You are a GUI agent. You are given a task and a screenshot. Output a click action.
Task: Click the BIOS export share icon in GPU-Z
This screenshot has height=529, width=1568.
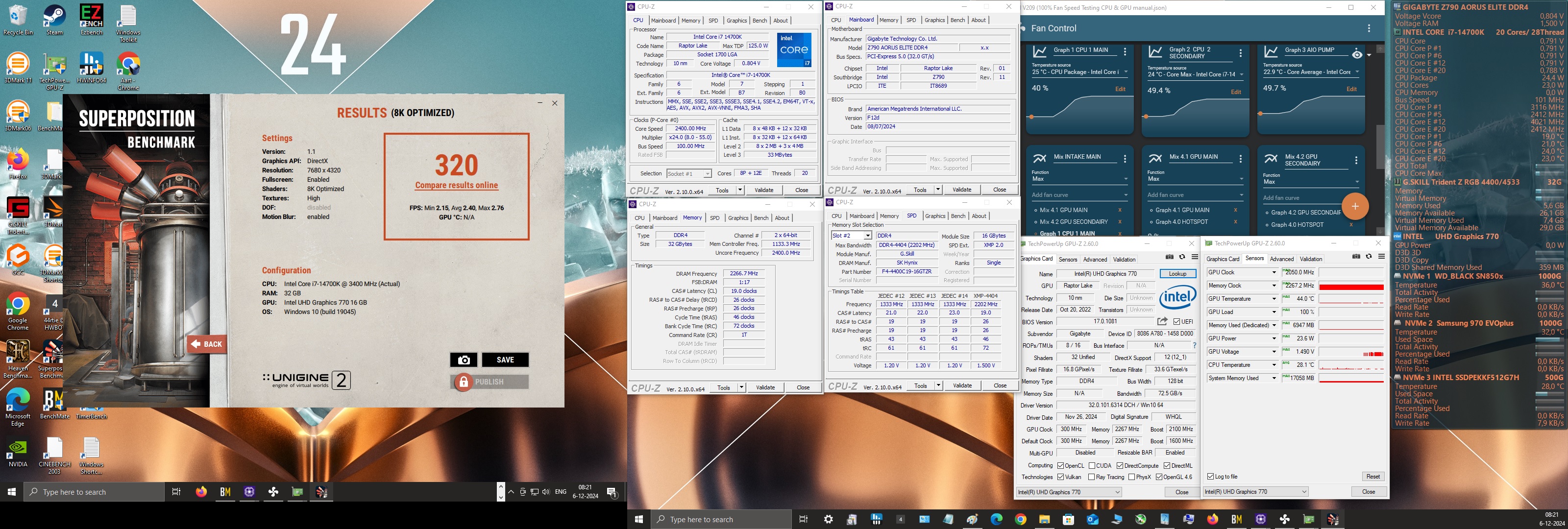click(x=1162, y=321)
